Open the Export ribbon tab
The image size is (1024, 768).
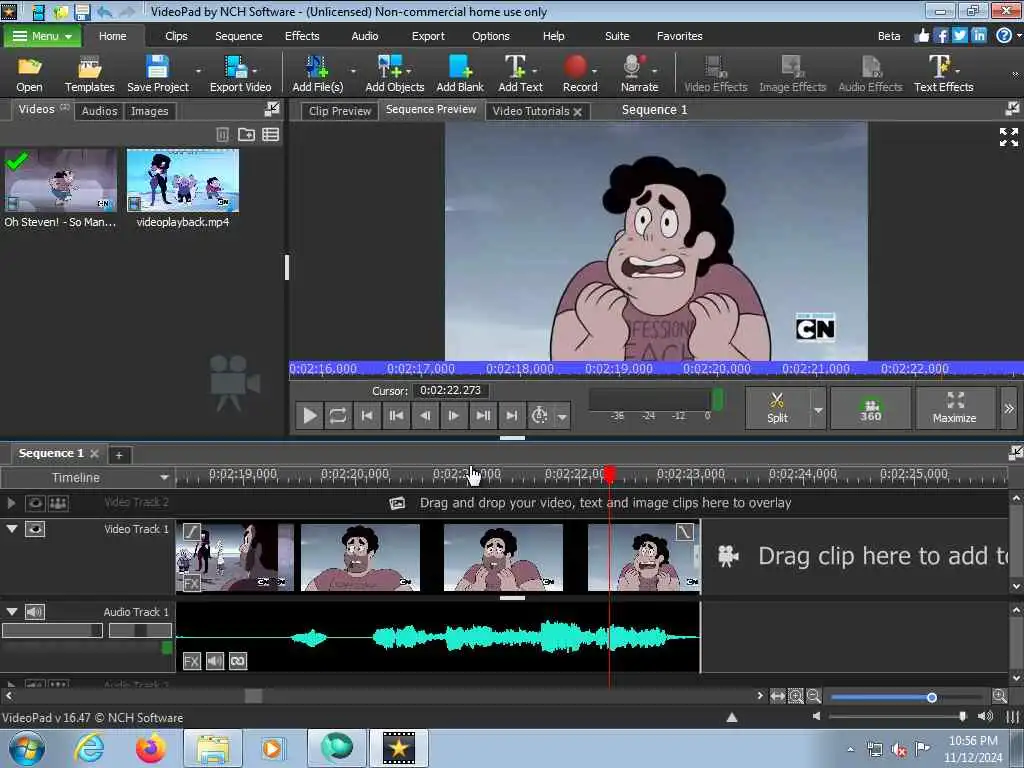point(428,36)
